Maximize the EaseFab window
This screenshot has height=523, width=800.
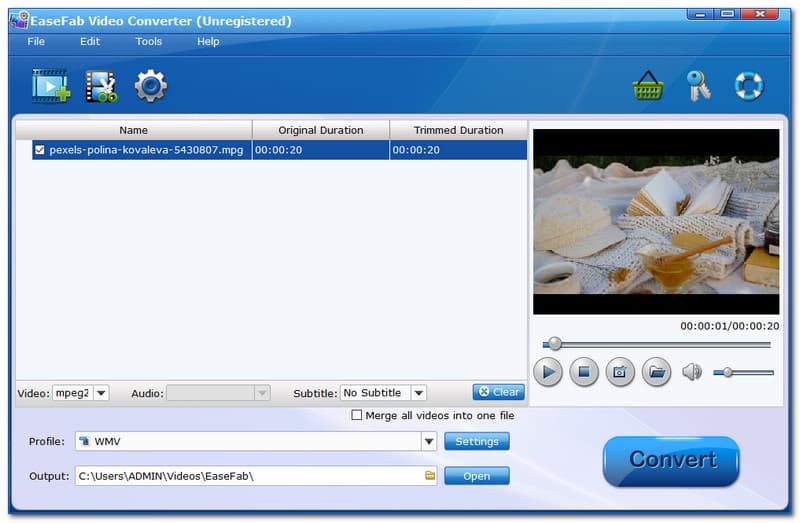[x=727, y=14]
